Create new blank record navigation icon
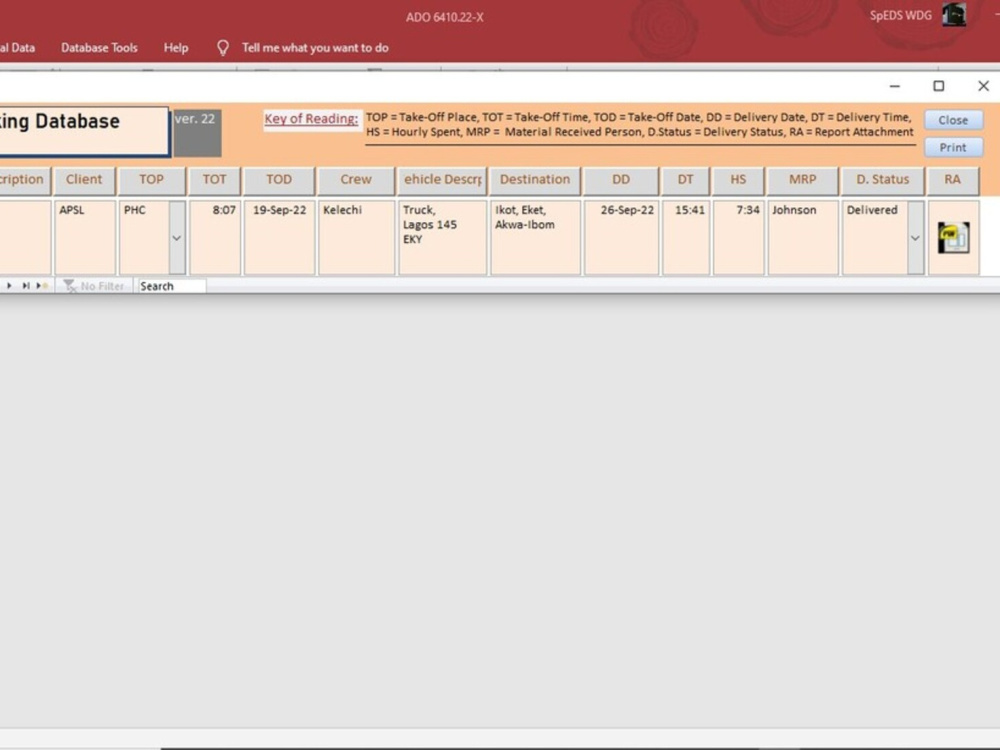The image size is (1000, 750). [42, 286]
